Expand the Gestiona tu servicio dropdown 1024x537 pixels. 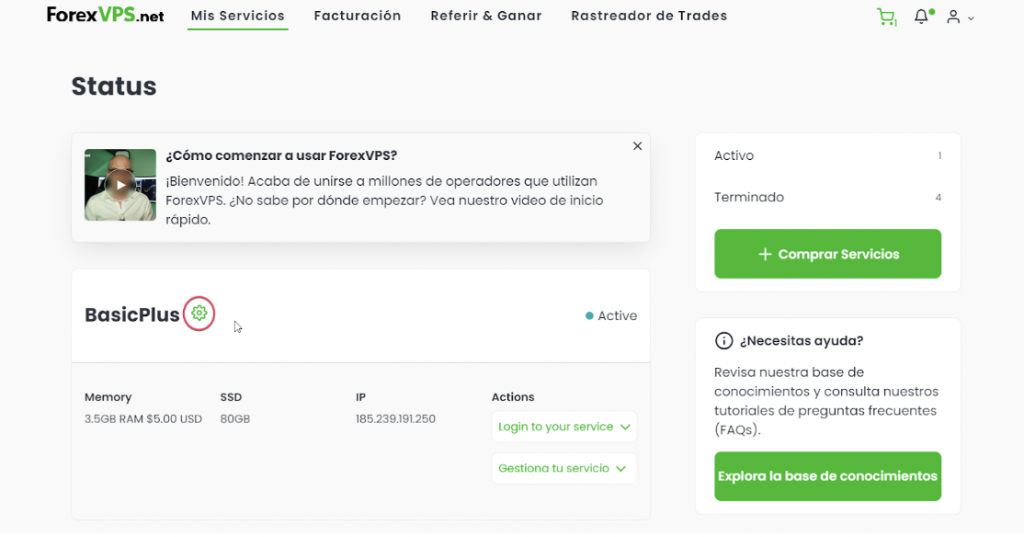[564, 468]
